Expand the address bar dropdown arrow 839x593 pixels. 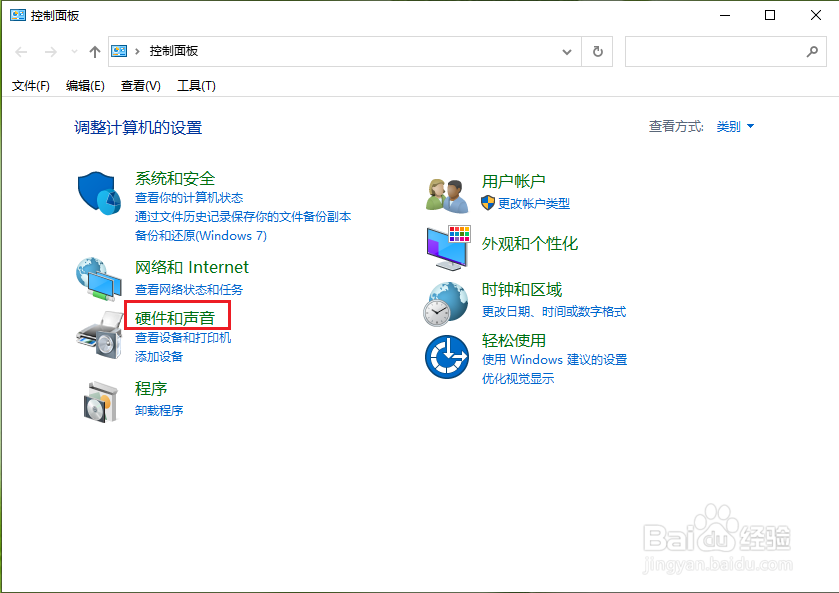(x=566, y=51)
